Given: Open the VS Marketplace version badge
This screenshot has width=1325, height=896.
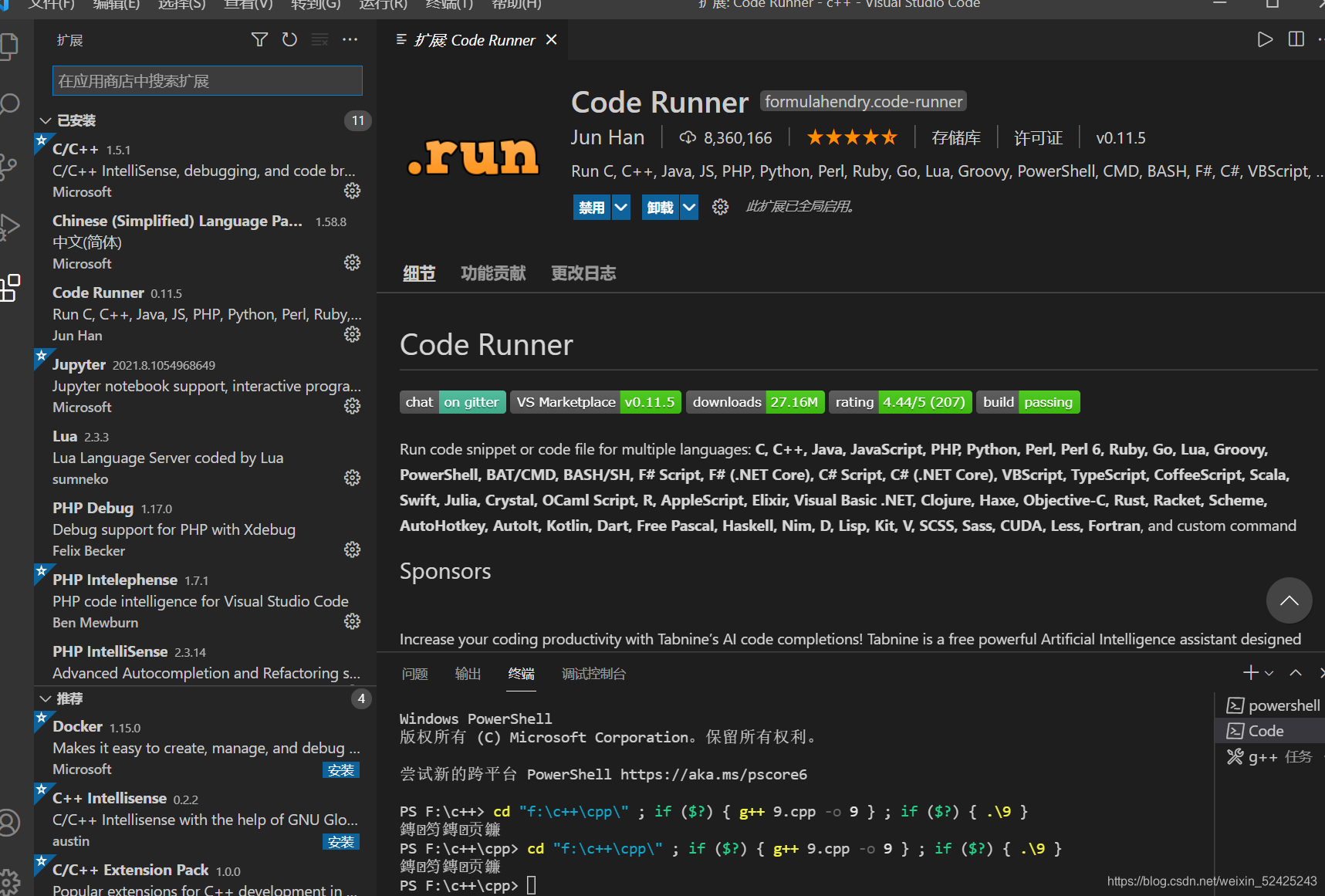Looking at the screenshot, I should click(x=596, y=402).
